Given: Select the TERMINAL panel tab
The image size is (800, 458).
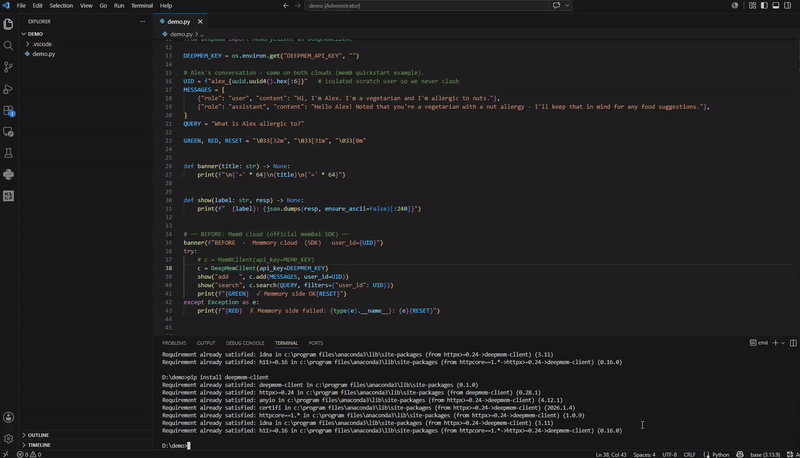Looking at the screenshot, I should [x=286, y=343].
